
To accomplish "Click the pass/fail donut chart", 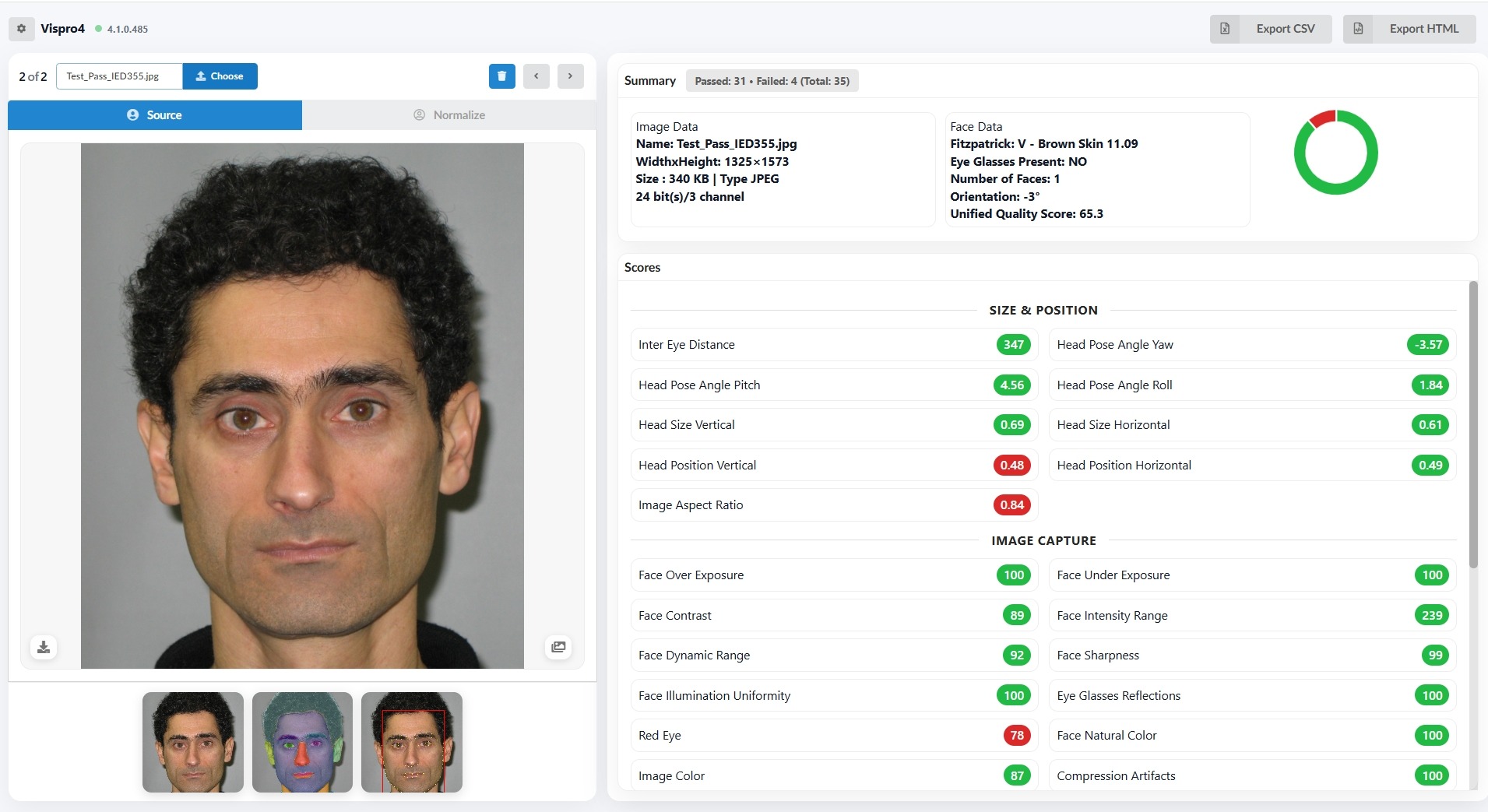I will click(x=1335, y=153).
